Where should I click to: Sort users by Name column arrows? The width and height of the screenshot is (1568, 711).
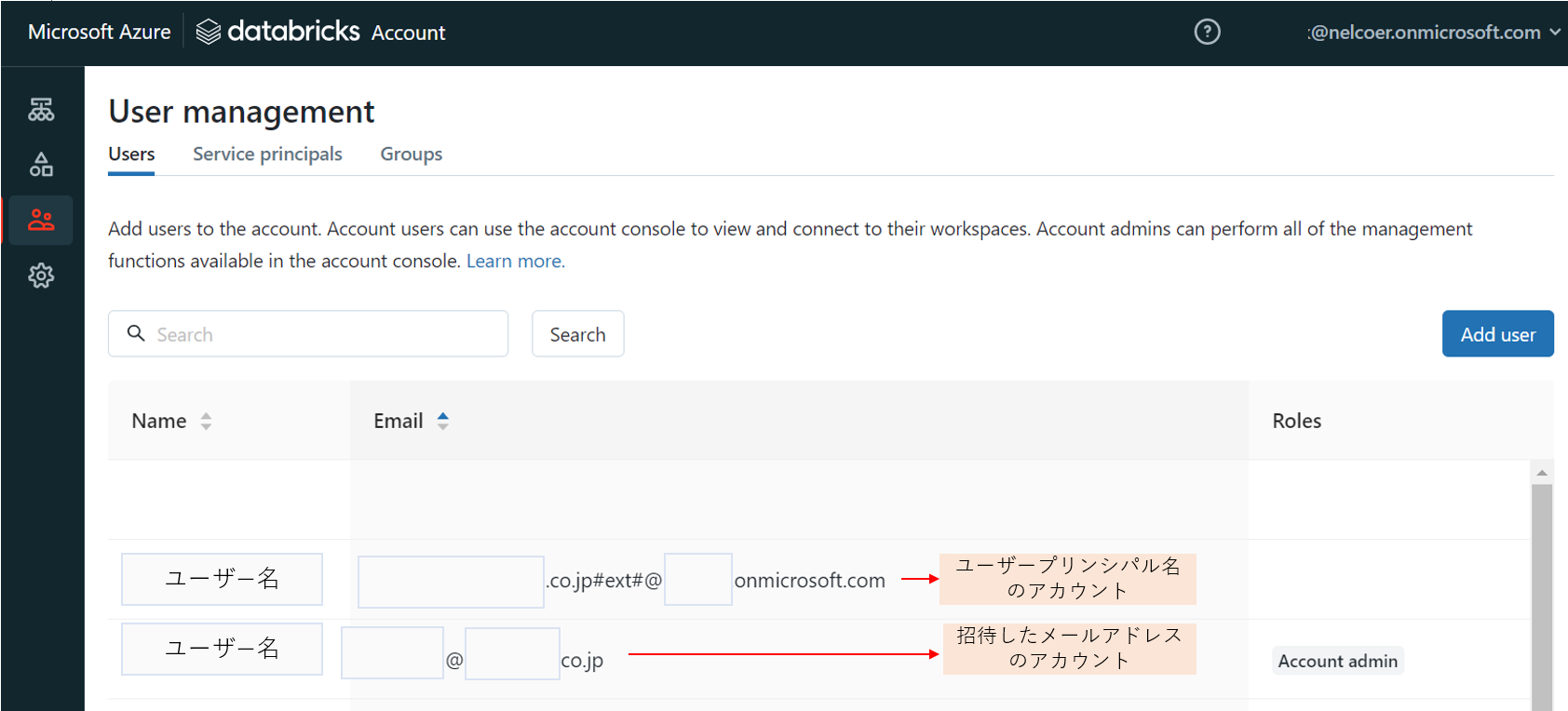pos(206,422)
